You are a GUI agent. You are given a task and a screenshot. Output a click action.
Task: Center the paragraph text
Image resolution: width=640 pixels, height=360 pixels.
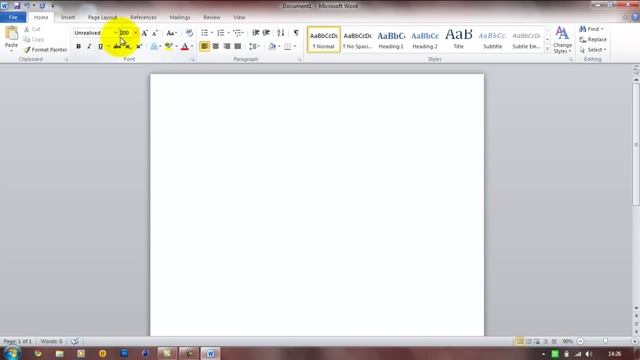point(216,47)
